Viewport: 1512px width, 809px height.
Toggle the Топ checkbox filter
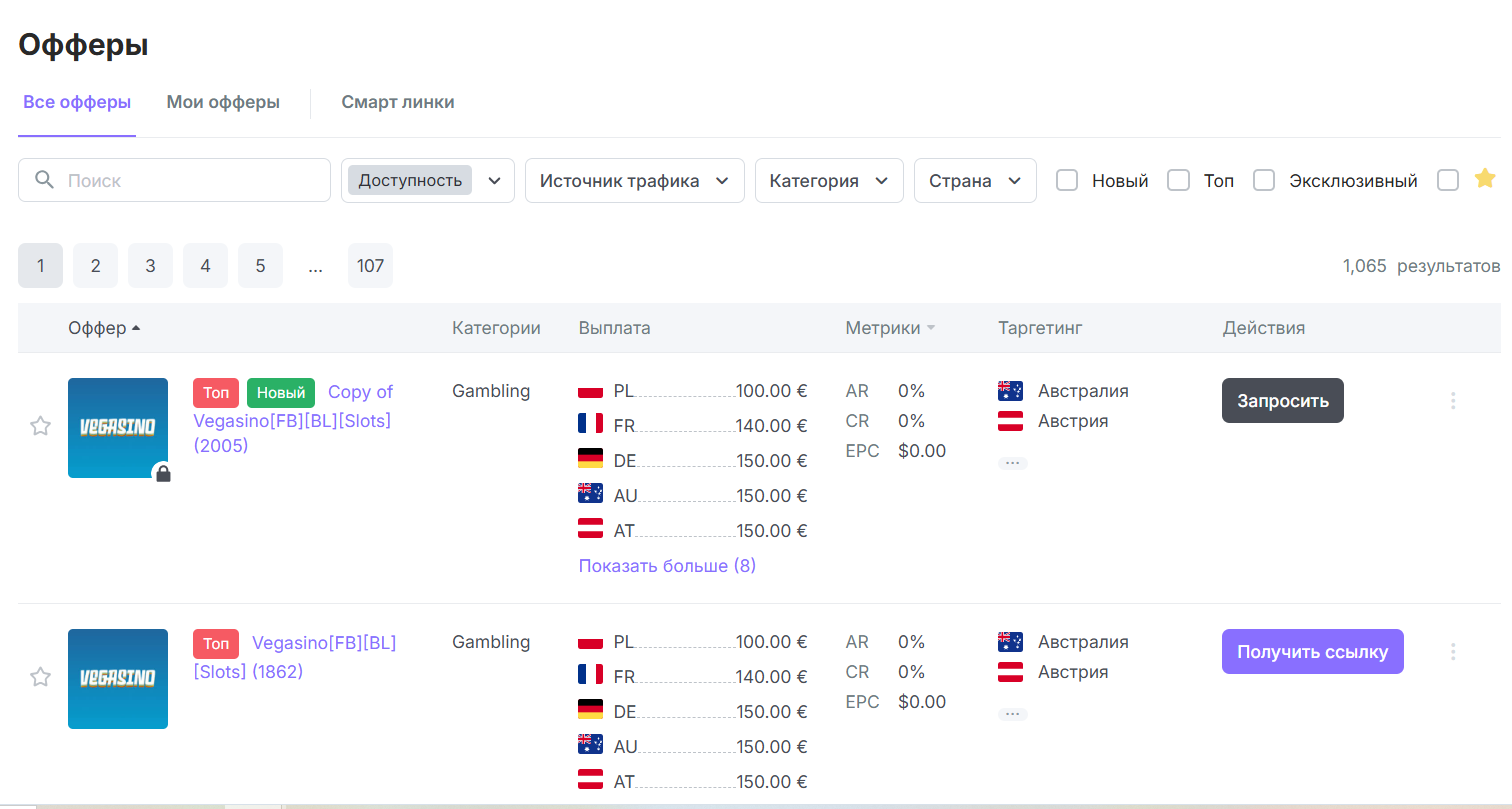click(x=1179, y=181)
